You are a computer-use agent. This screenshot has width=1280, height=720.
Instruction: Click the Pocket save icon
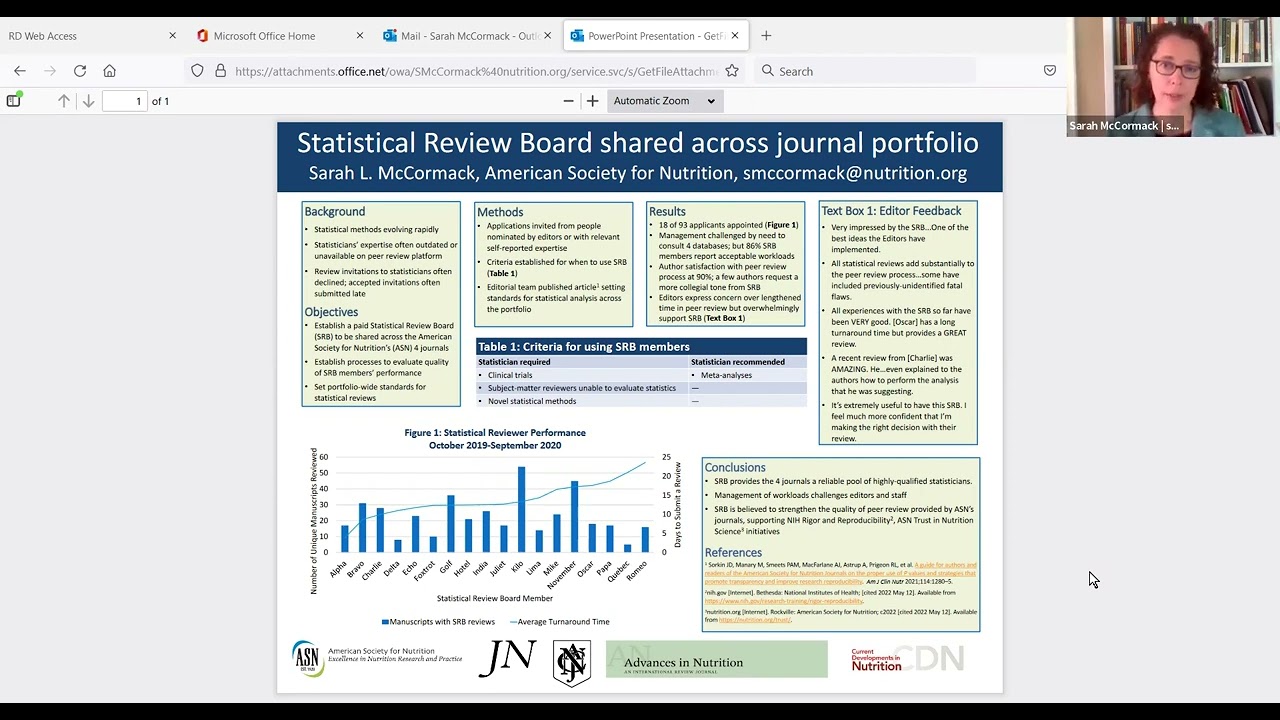point(1050,71)
